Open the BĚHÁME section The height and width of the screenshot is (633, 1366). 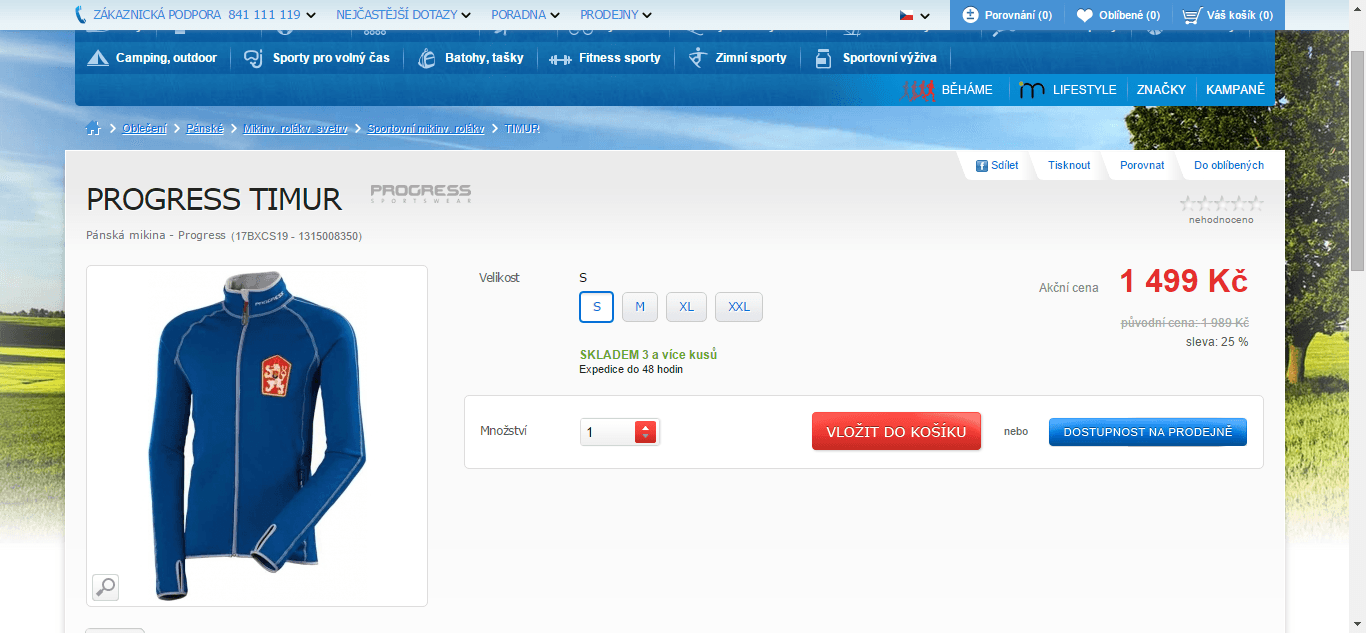[x=948, y=90]
